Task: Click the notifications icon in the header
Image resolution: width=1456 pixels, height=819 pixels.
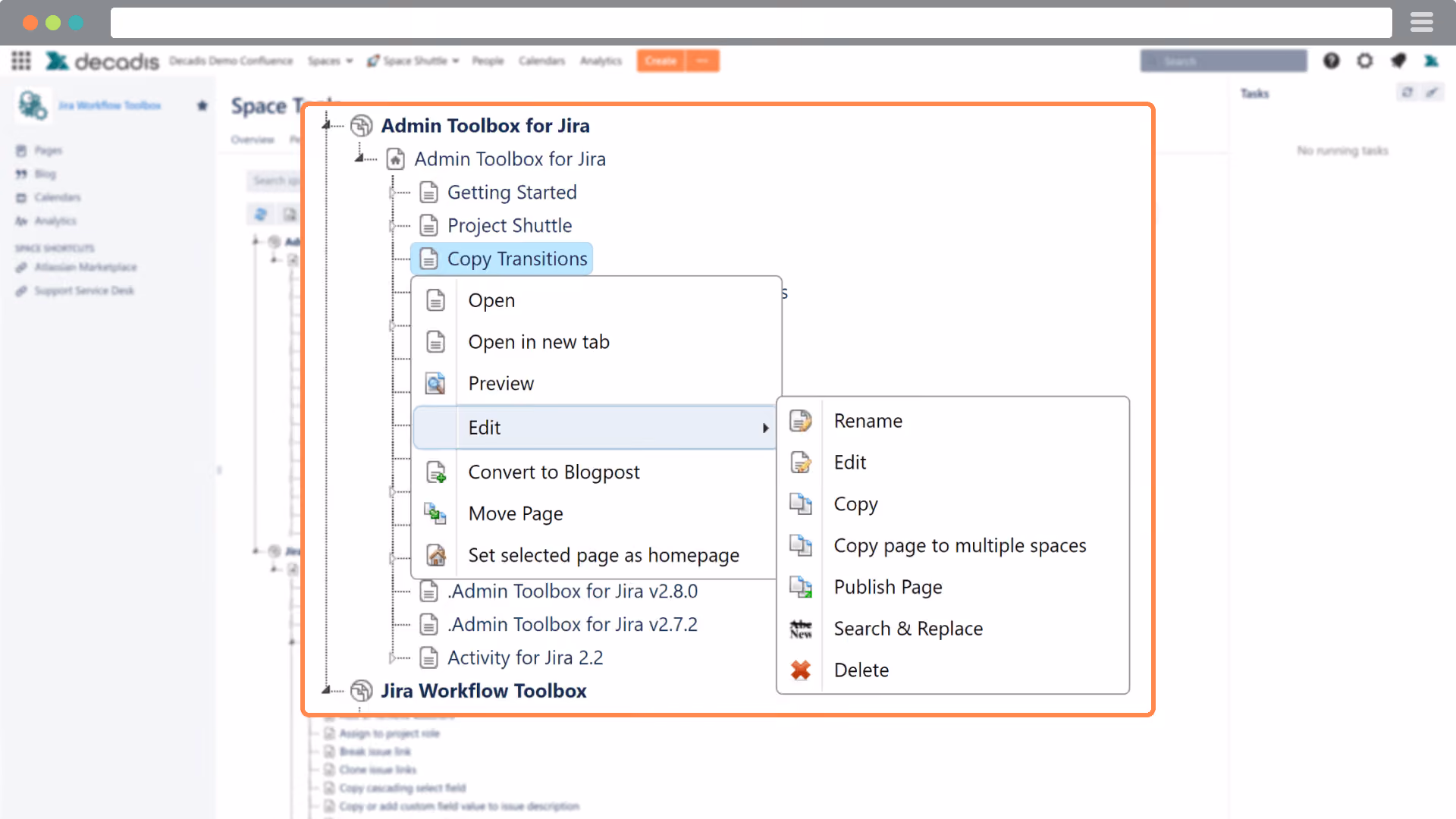Action: (x=1398, y=61)
